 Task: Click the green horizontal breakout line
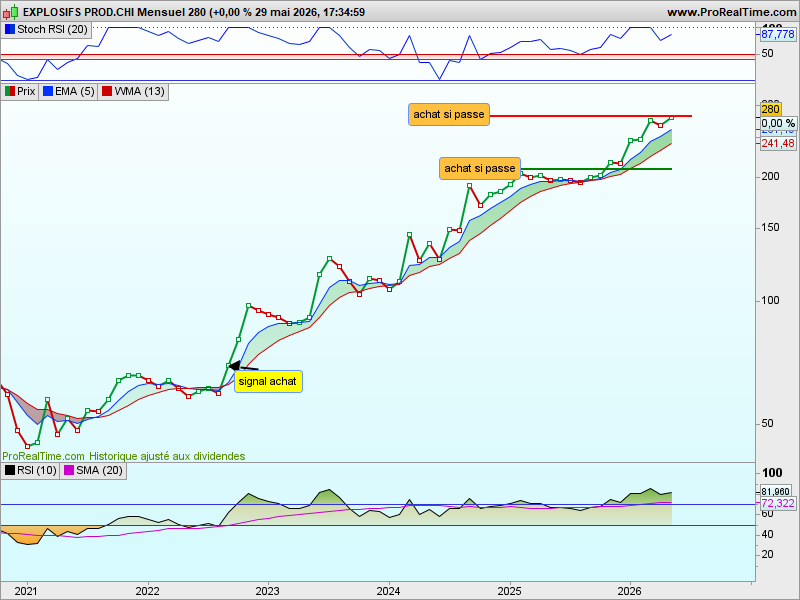pyautogui.click(x=596, y=169)
